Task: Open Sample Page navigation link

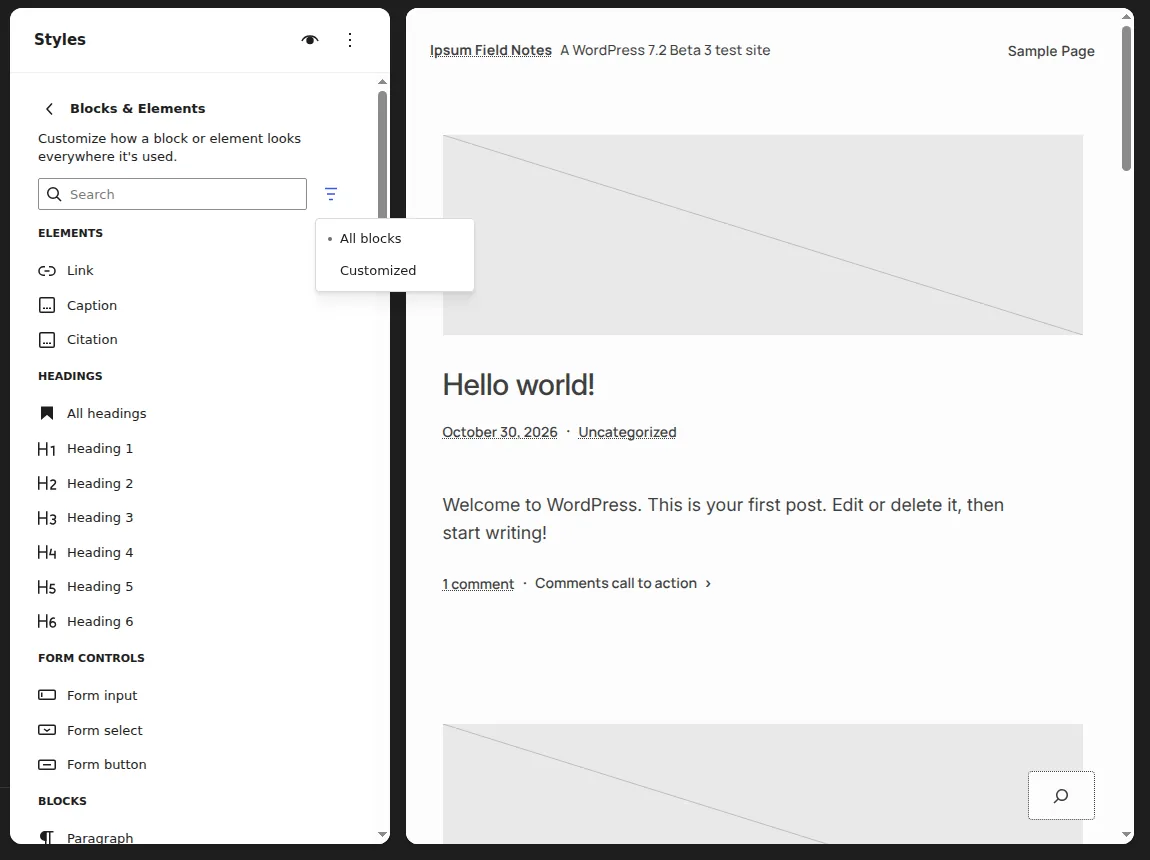Action: [x=1051, y=51]
